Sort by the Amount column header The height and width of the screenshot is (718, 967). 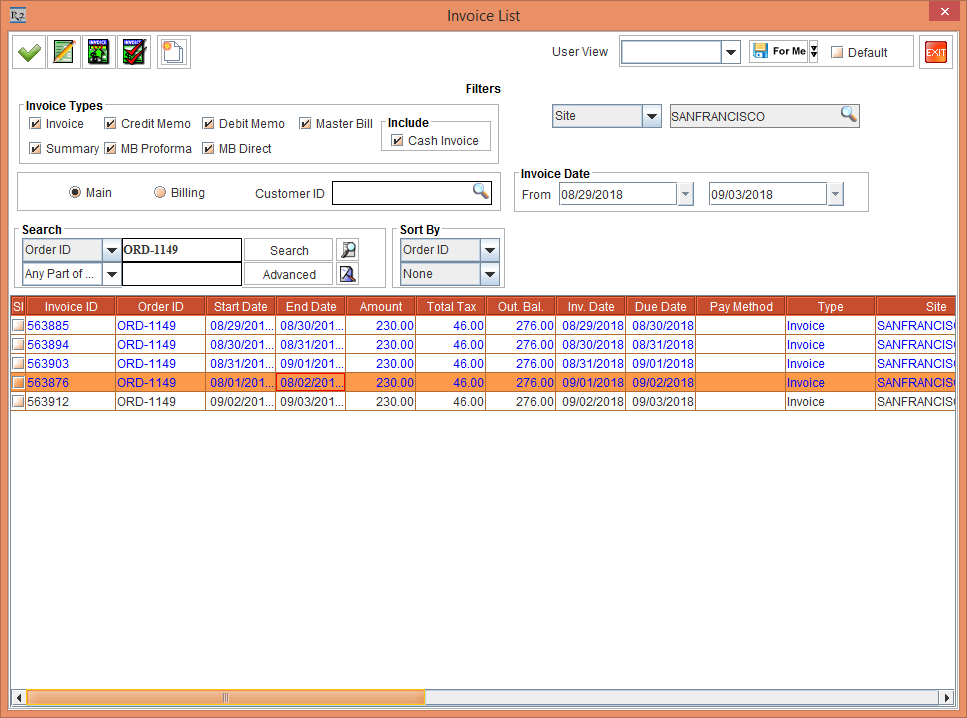(381, 307)
